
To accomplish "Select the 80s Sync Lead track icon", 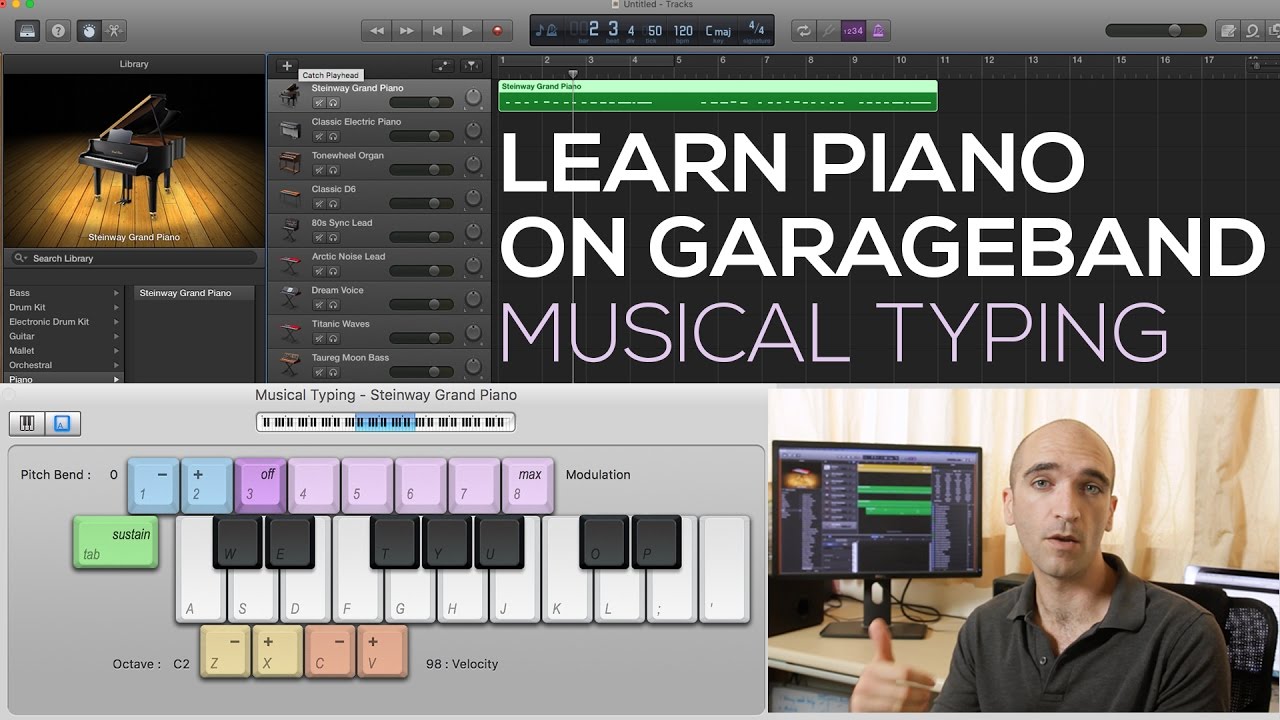I will (x=290, y=231).
